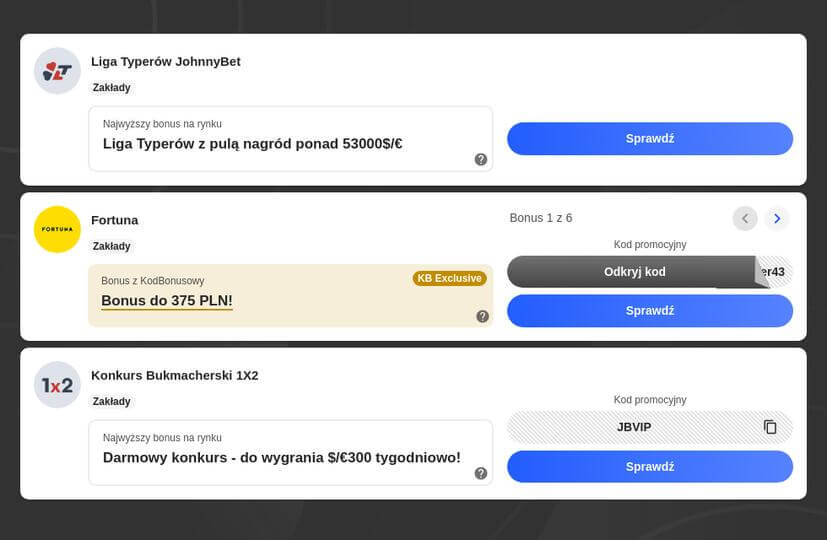Click the Konkurs Bukmacherski 1X2 title
827x540 pixels.
click(175, 375)
